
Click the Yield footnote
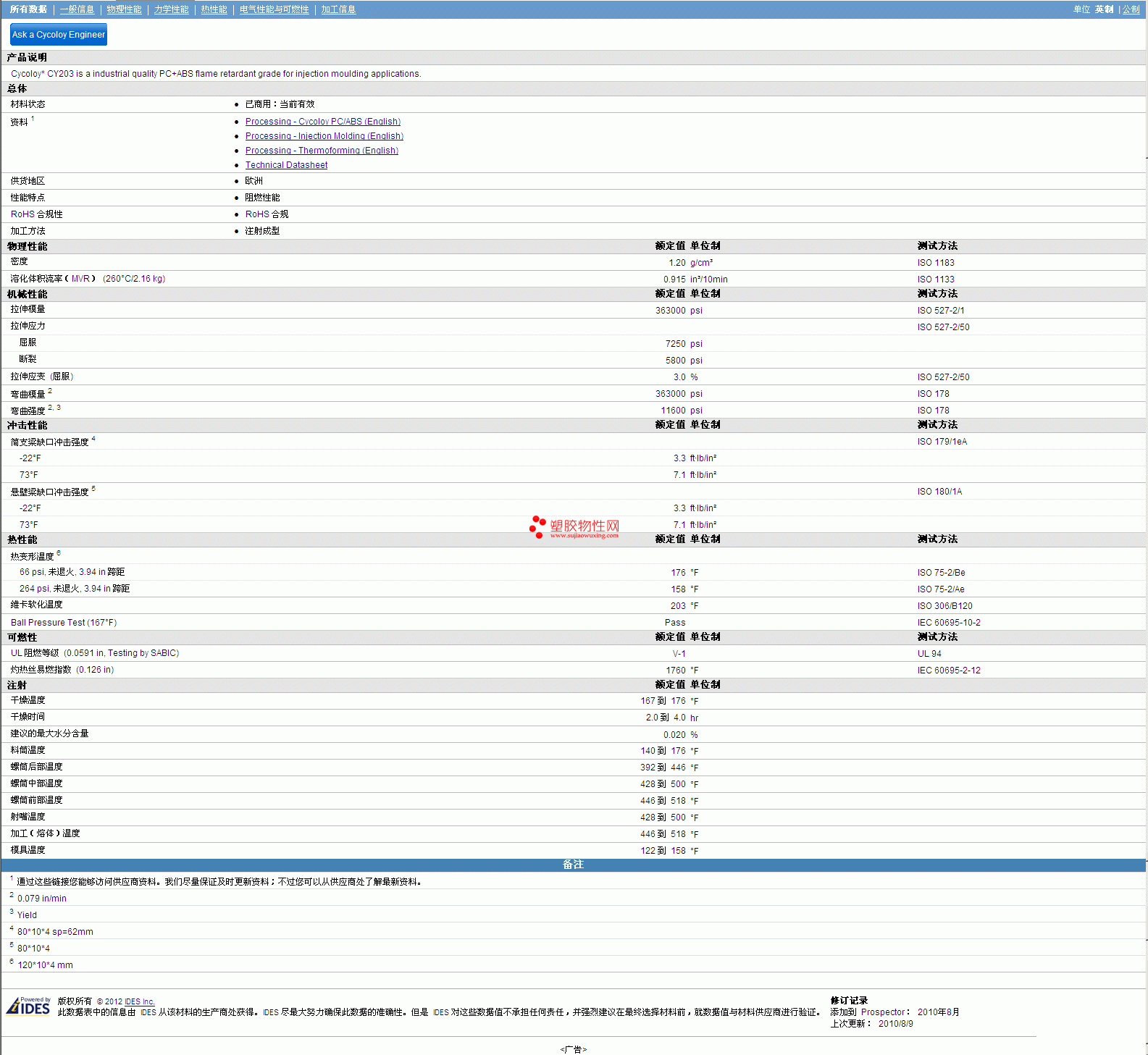[27, 915]
